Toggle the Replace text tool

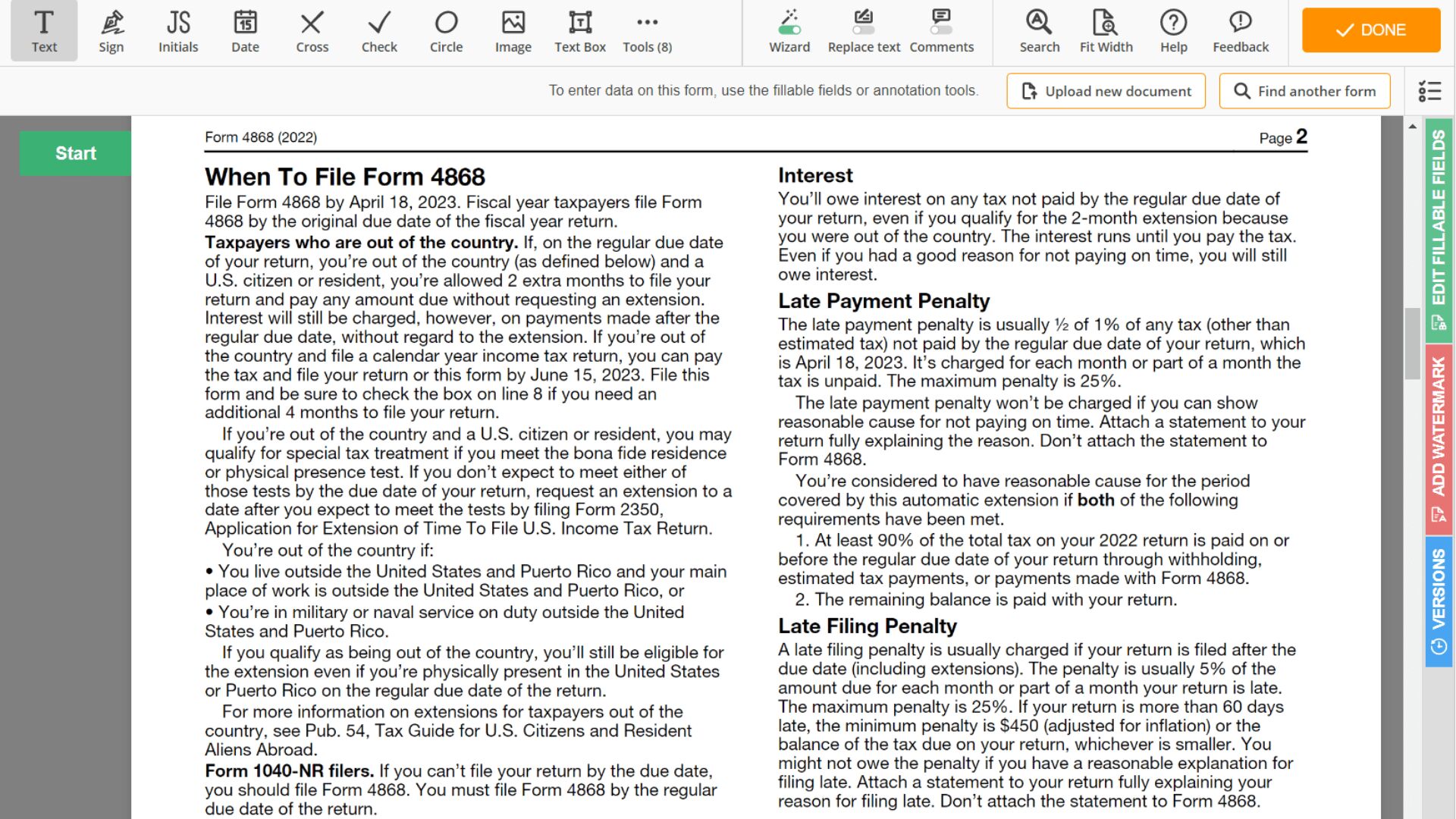862,29
